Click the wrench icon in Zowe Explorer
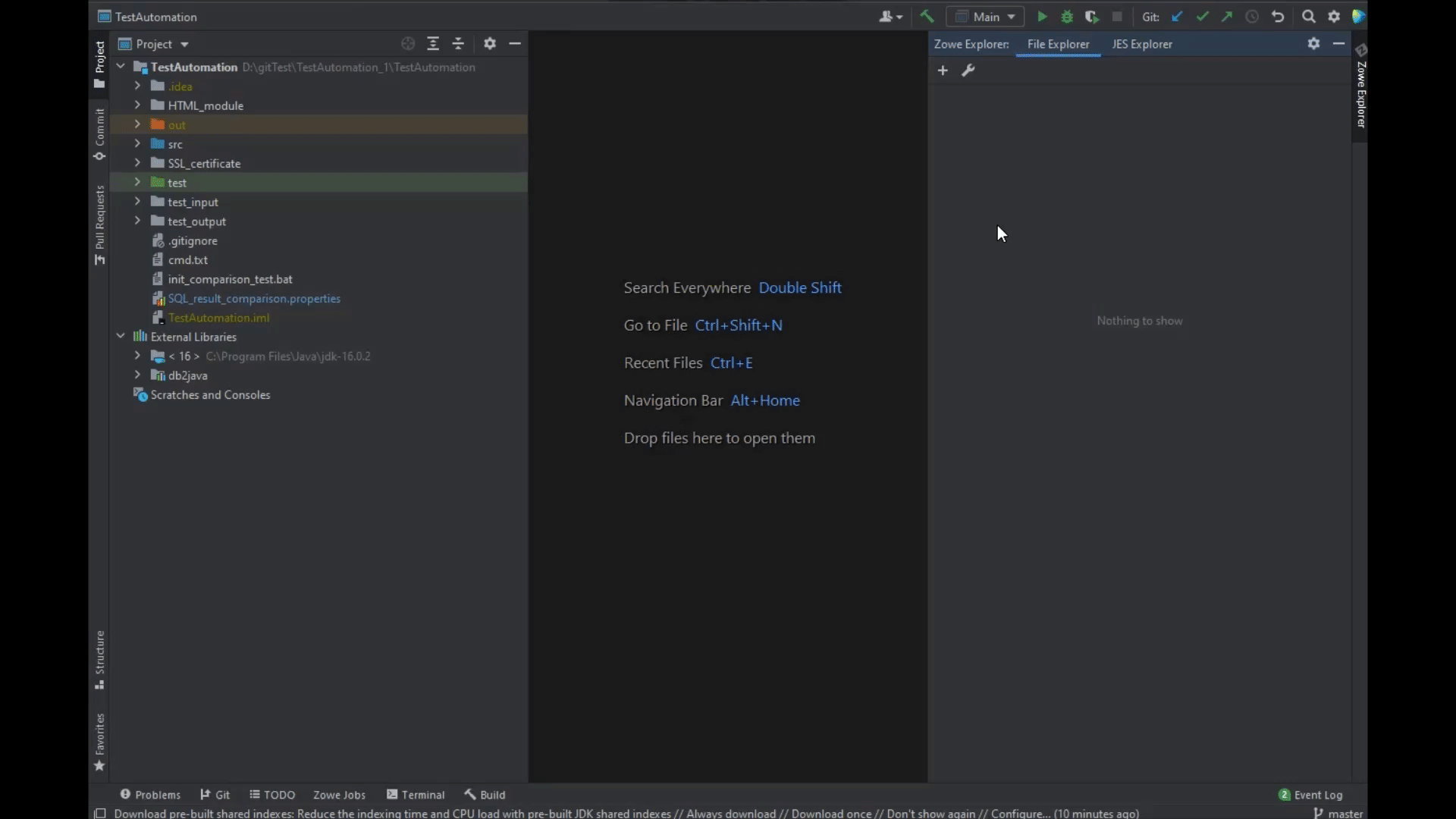The height and width of the screenshot is (819, 1456). 968,71
